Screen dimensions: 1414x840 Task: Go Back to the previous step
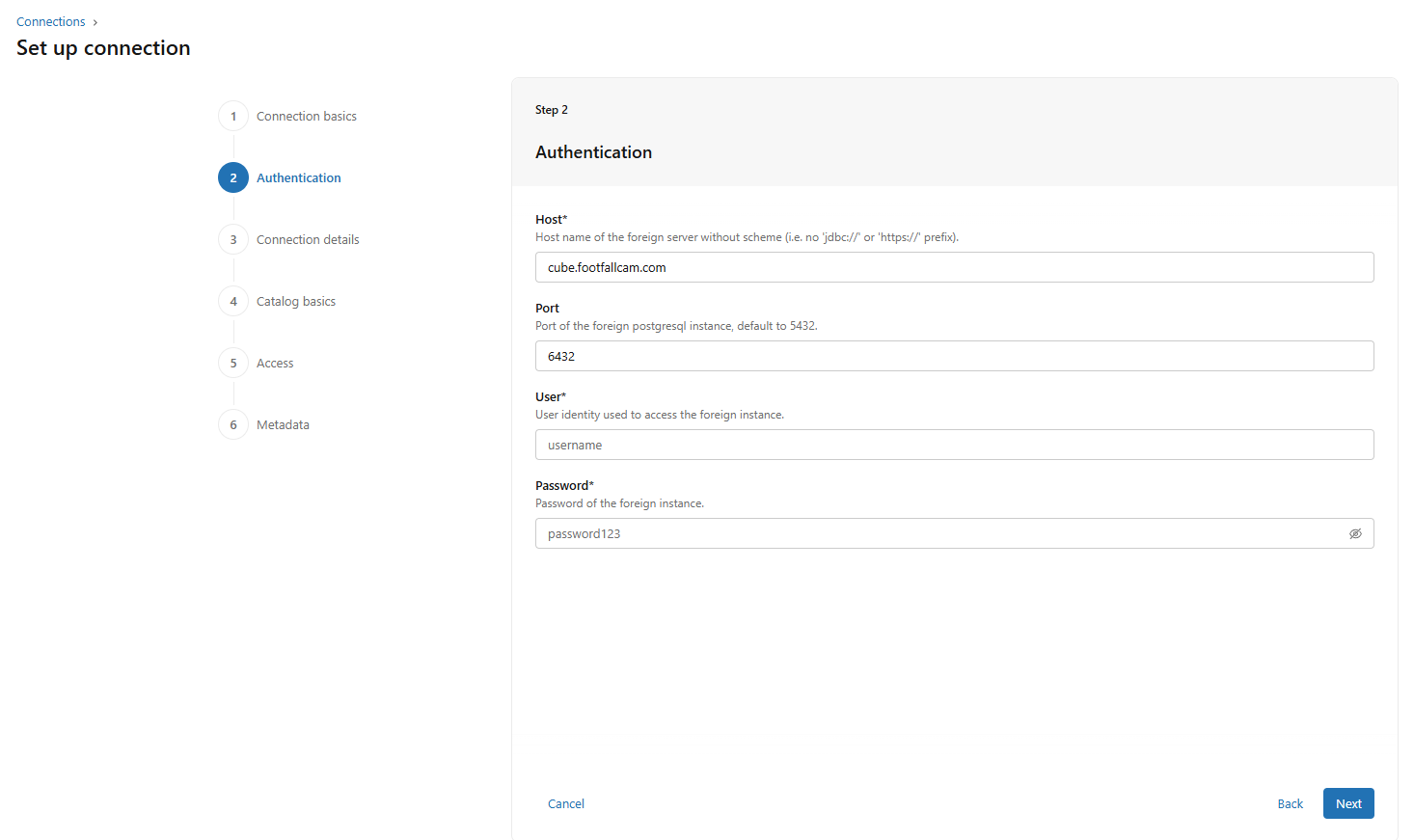[1290, 803]
